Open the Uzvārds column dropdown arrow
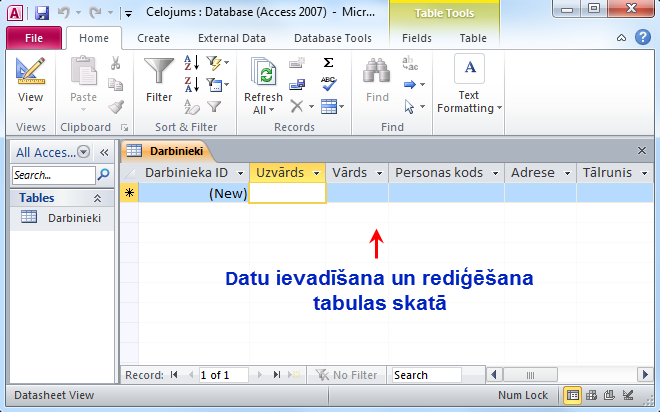 pos(317,173)
